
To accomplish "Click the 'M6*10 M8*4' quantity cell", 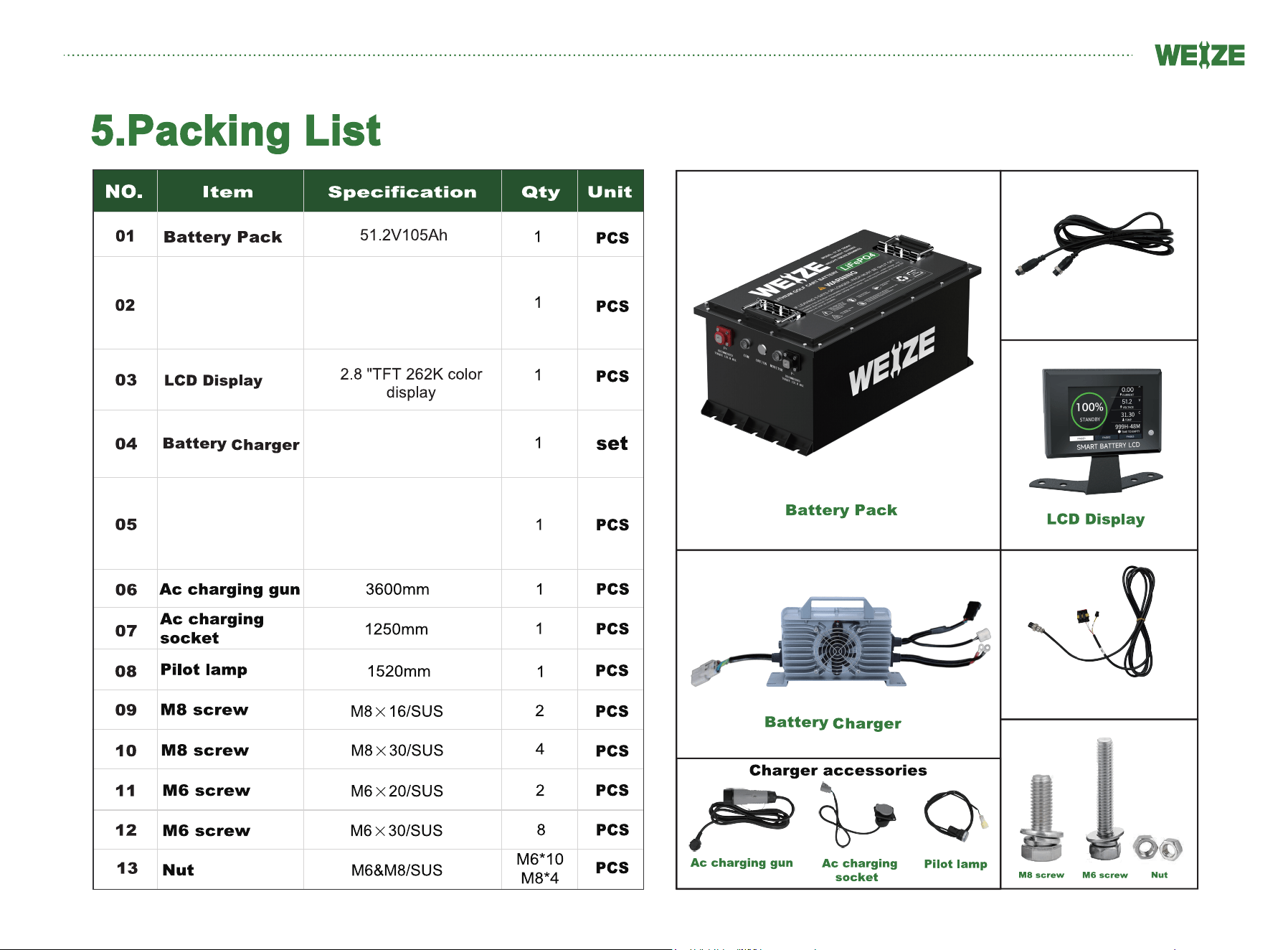I will point(540,868).
